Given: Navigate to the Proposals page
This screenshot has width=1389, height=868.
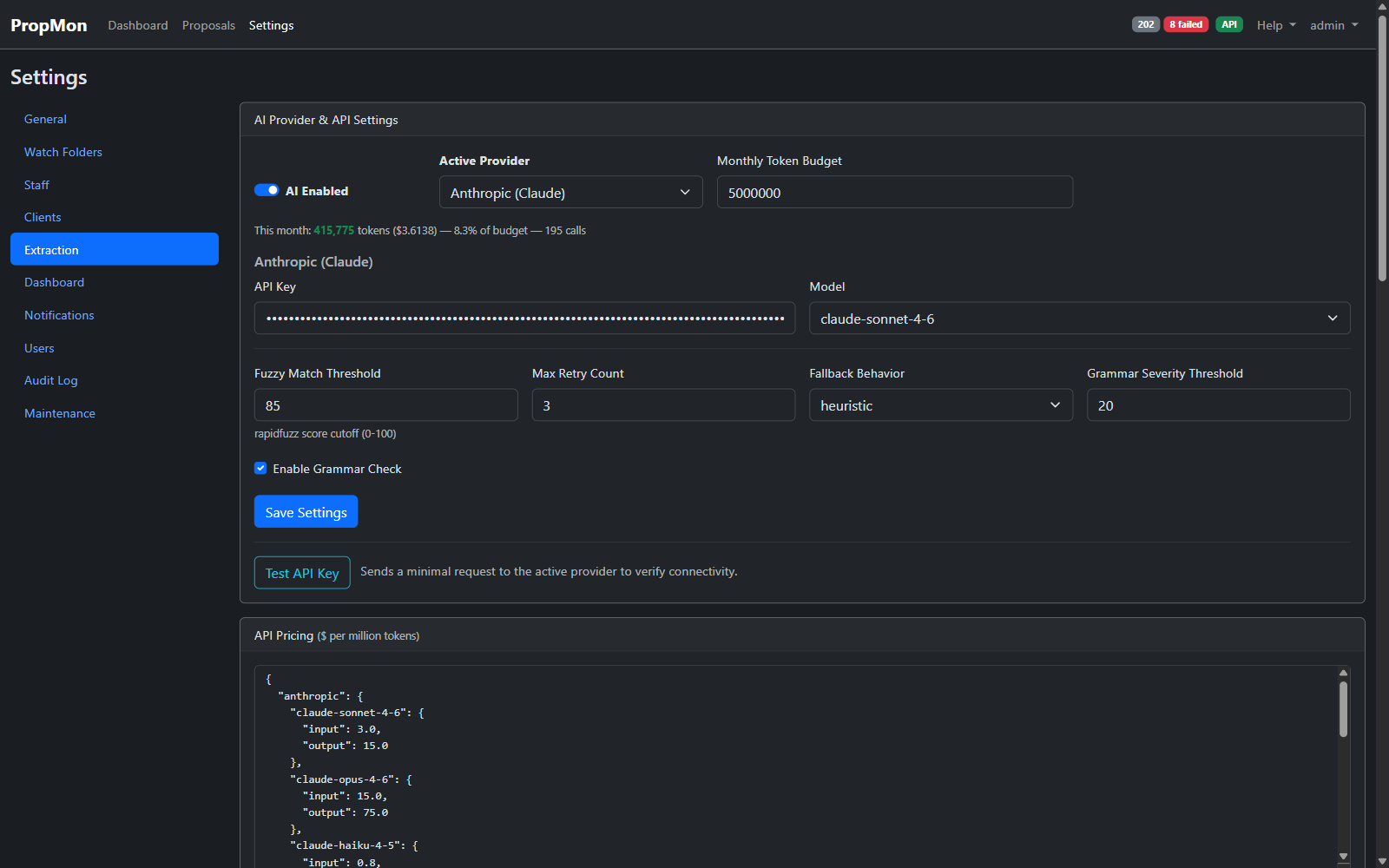Looking at the screenshot, I should tap(208, 25).
